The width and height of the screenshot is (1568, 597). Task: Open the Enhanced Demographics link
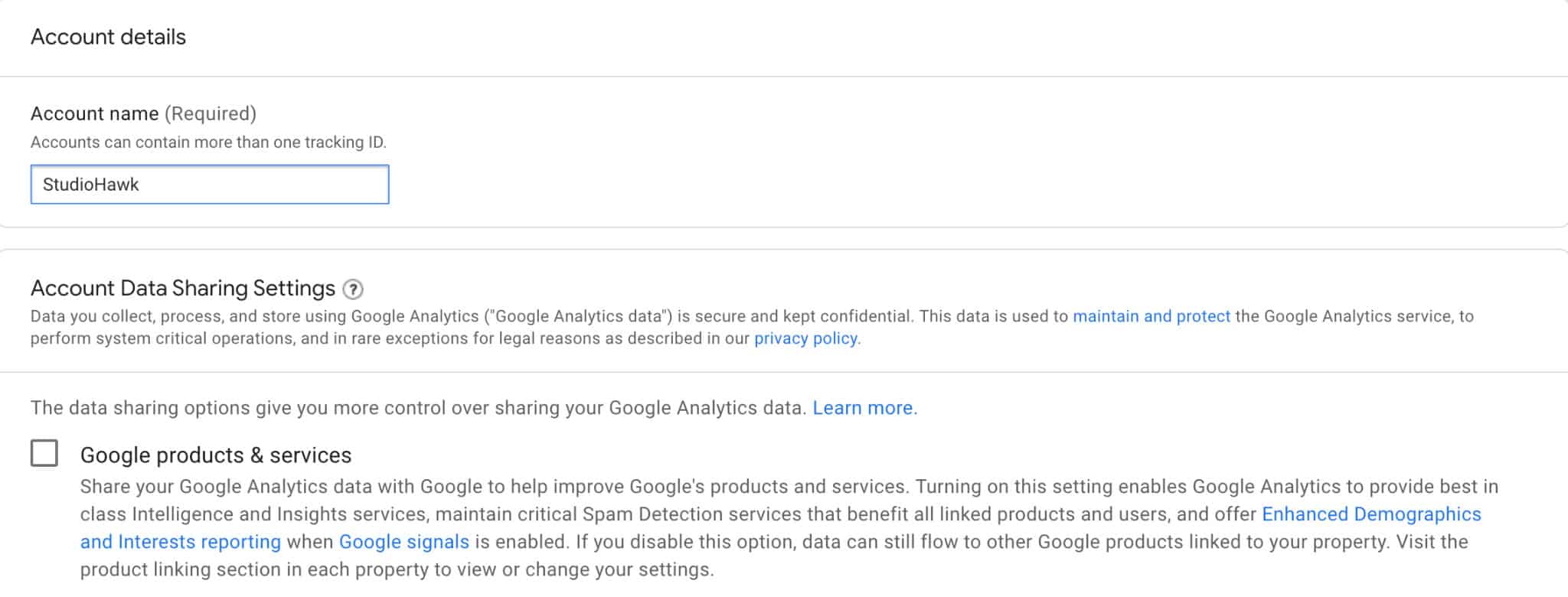point(1371,514)
